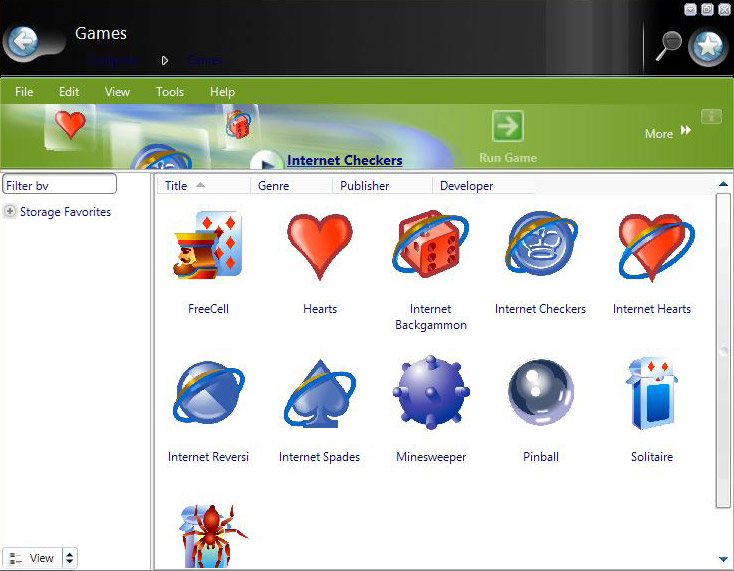Screen dimensions: 734x571
Task: Open the Help menu
Action: click(x=222, y=92)
